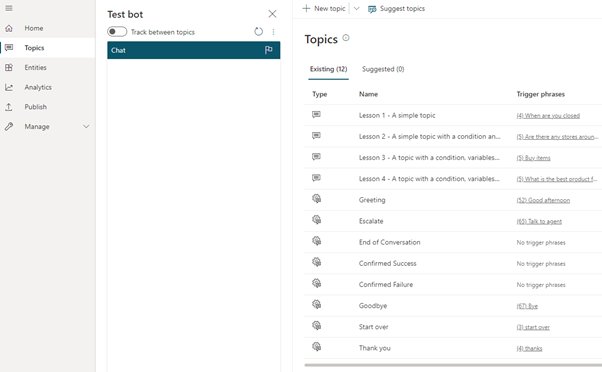
Task: Open the test bot more options menu
Action: (273, 32)
